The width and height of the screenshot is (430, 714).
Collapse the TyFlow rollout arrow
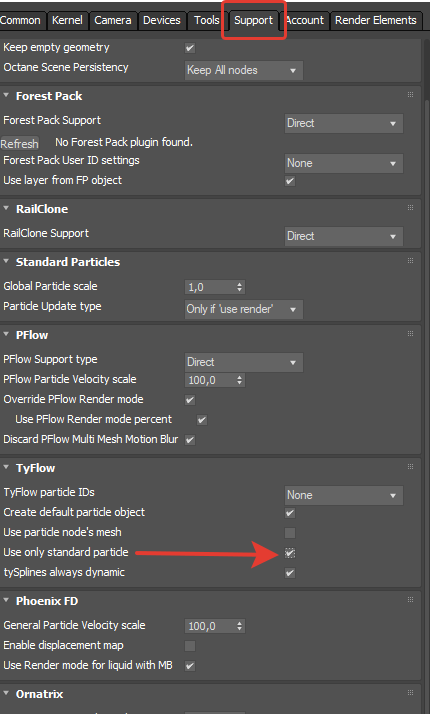tap(6, 467)
